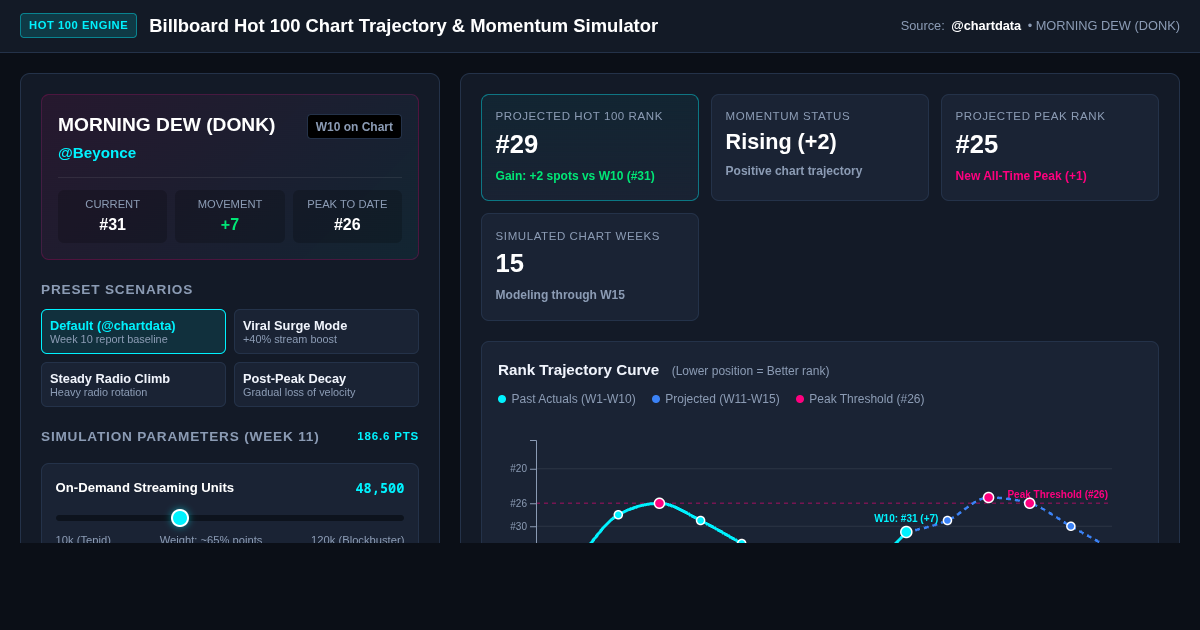
Task: Click the Momentum Status card
Action: pos(820,147)
